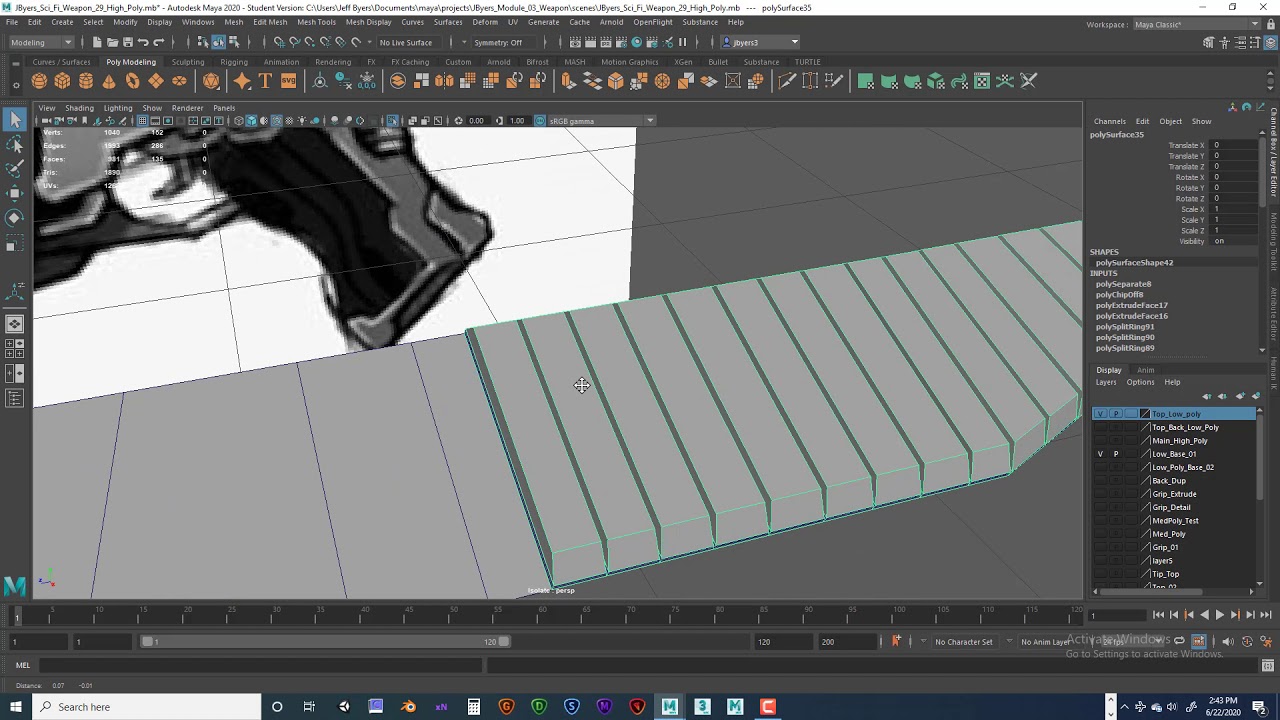Switch to the Rigging shelf tab

pyautogui.click(x=234, y=62)
